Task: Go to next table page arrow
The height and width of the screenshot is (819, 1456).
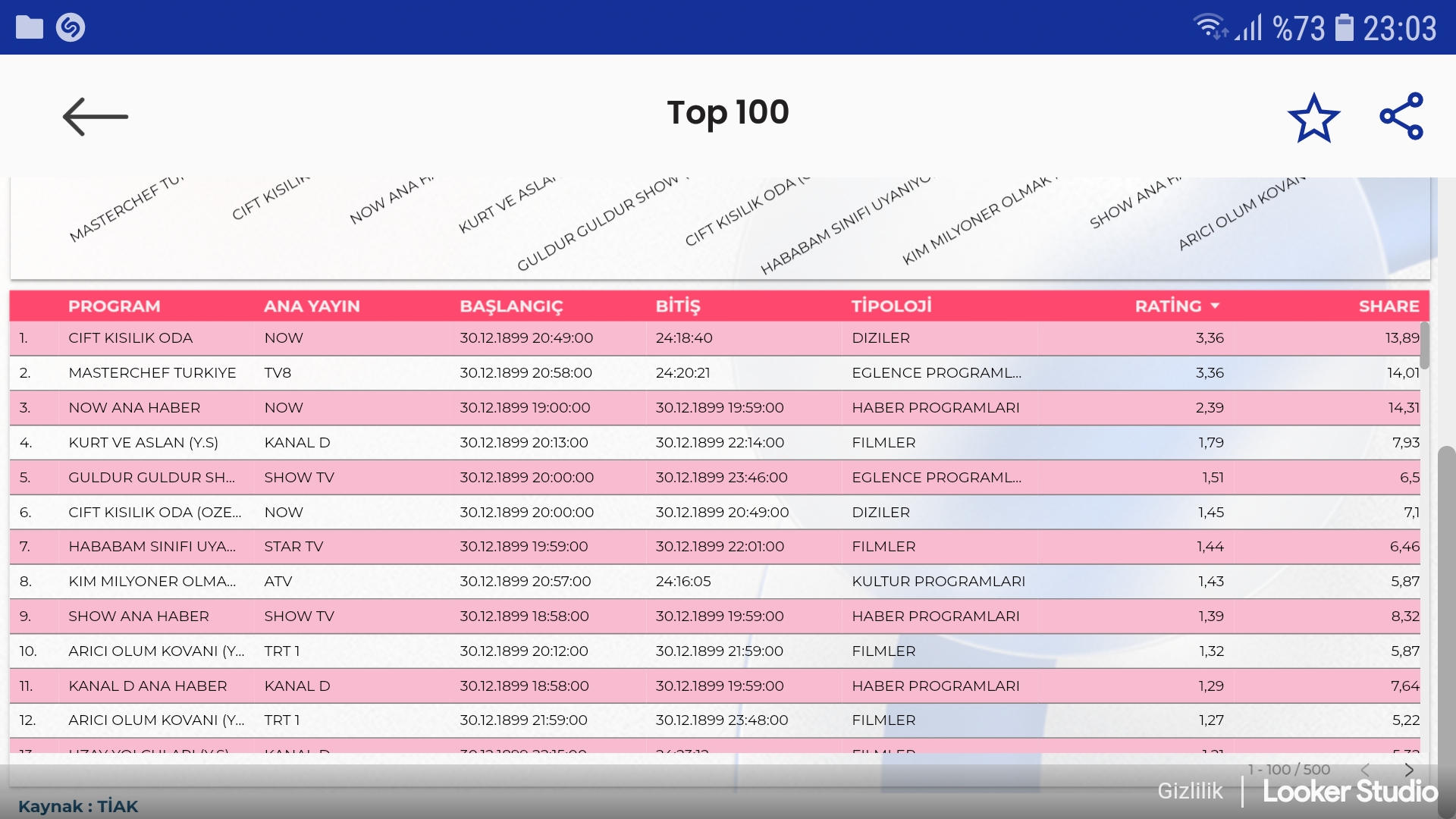Action: pos(1409,770)
